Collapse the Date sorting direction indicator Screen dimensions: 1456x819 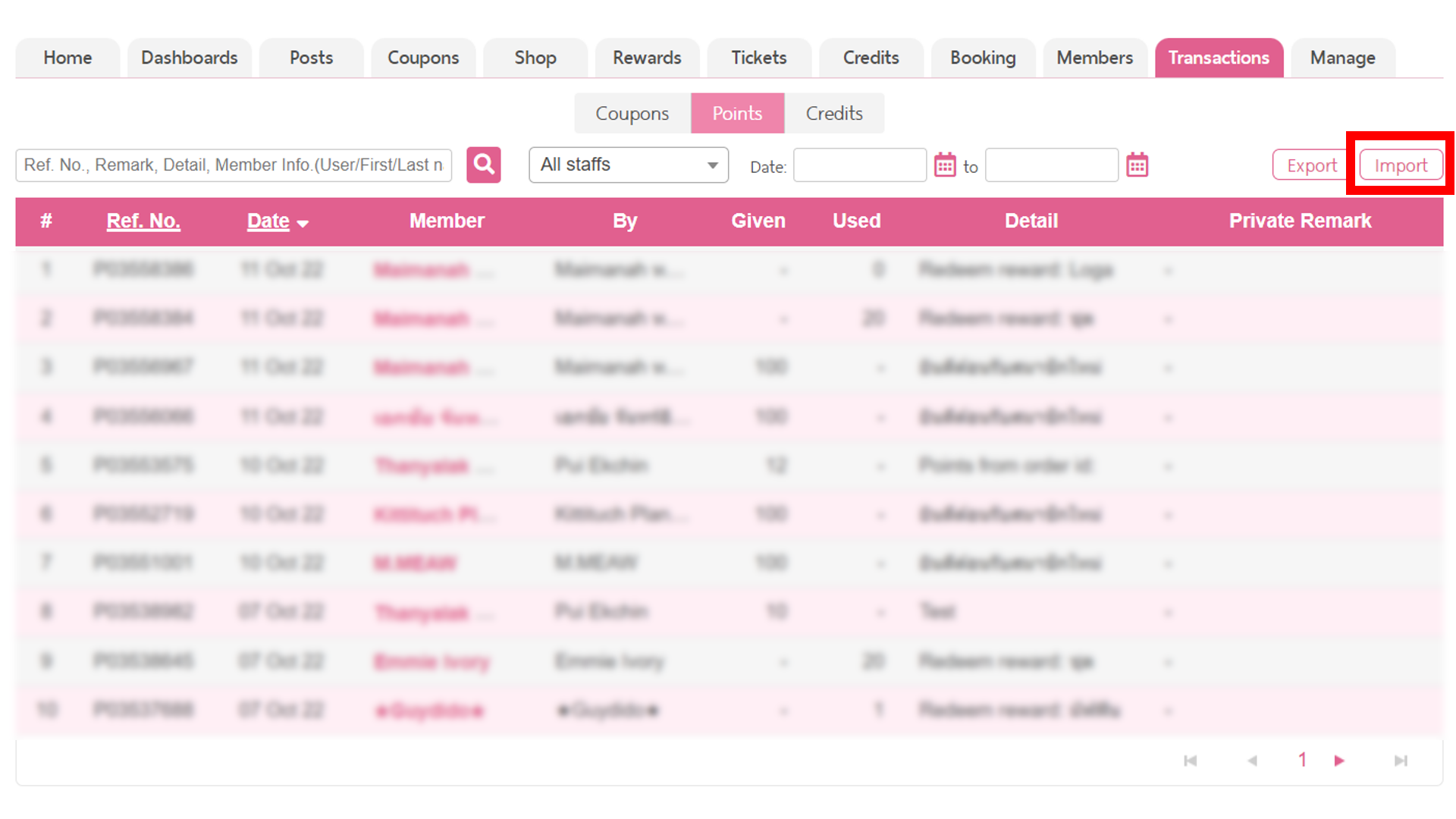pyautogui.click(x=304, y=224)
